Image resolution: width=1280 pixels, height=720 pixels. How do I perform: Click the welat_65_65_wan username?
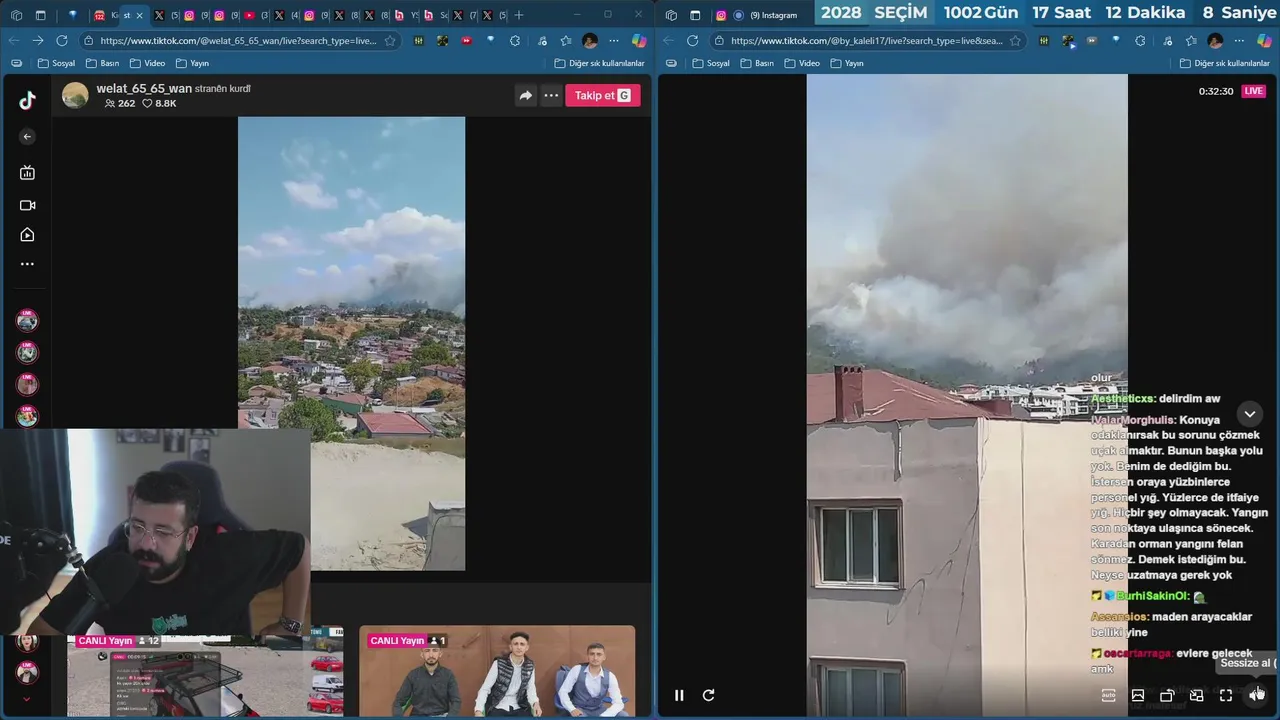[x=144, y=89]
